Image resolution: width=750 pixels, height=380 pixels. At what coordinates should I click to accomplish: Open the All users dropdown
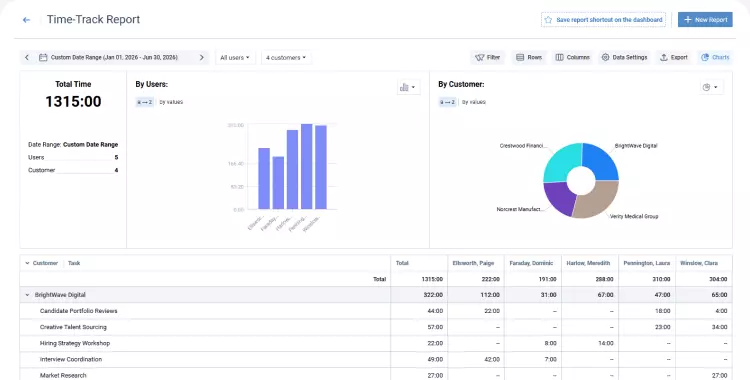[235, 57]
